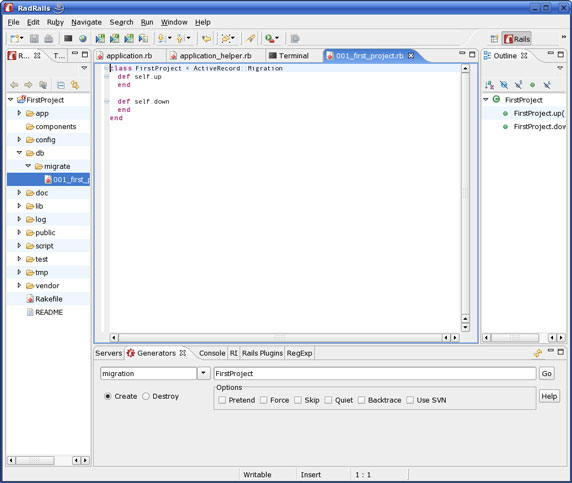This screenshot has height=483, width=572.
Task: Click the FirstProject name input field
Action: click(375, 374)
